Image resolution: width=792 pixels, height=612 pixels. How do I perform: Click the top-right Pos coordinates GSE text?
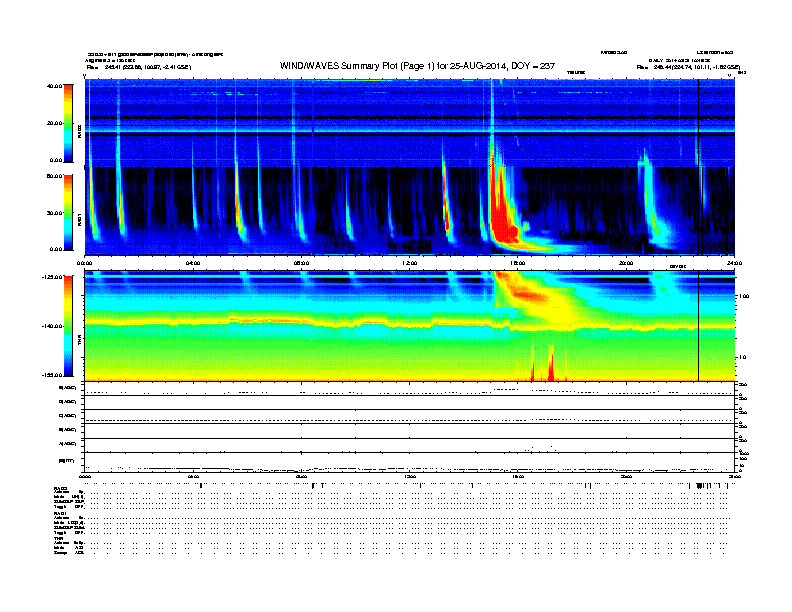pyautogui.click(x=688, y=67)
